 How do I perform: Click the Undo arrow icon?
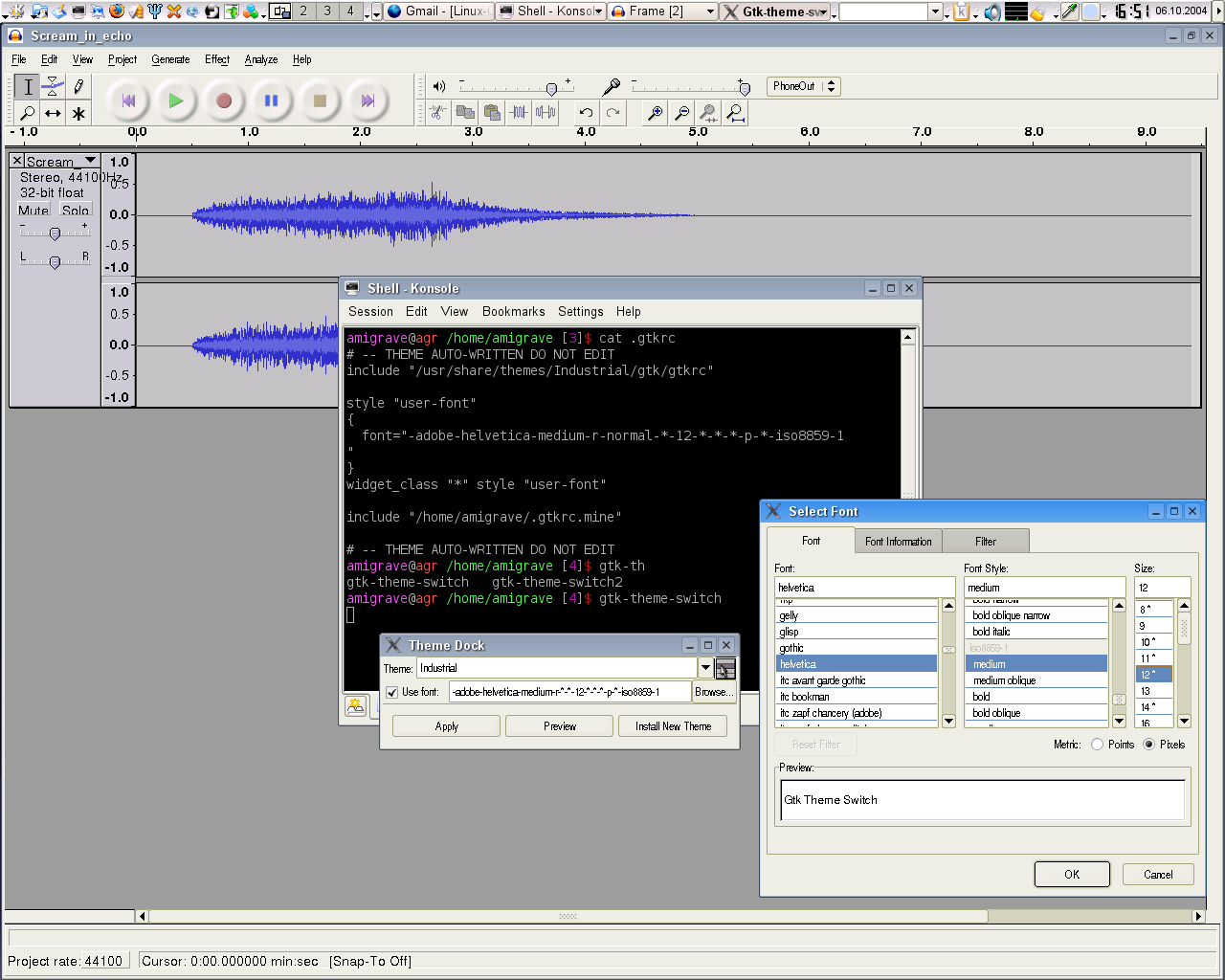point(586,113)
